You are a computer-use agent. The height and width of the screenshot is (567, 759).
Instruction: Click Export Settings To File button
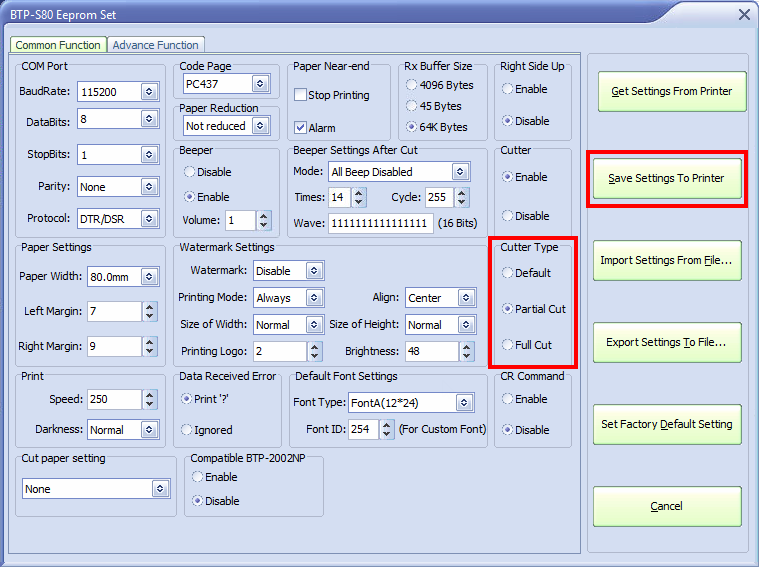(x=667, y=342)
